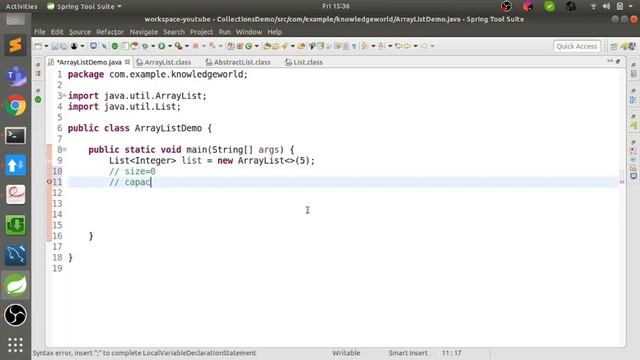Image resolution: width=640 pixels, height=360 pixels.
Task: Open the New Java Class dropdown arrow
Action: [x=256, y=46]
